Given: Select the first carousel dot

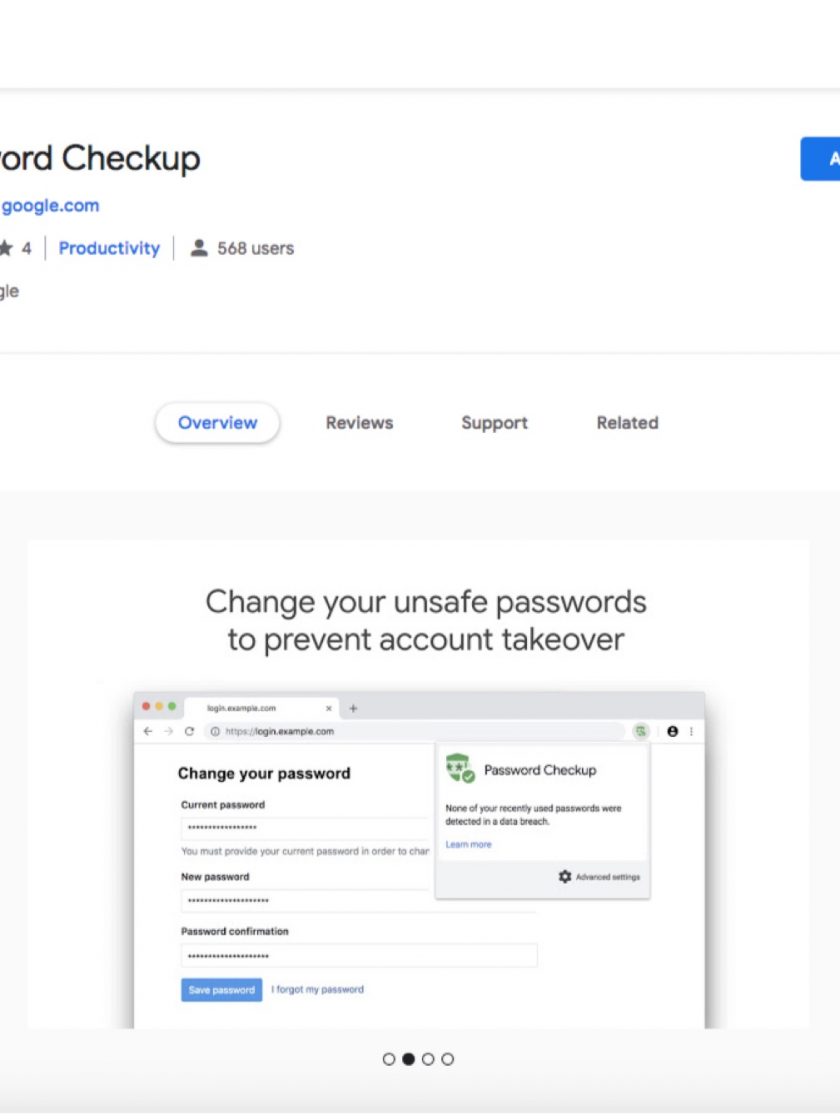Looking at the screenshot, I should click(x=389, y=1059).
